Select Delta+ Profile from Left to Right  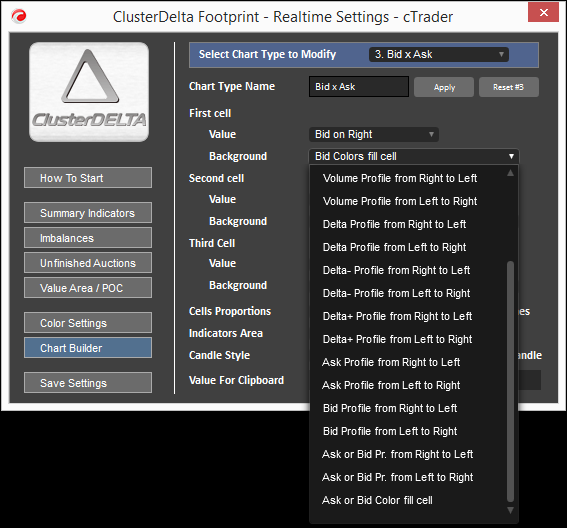pyautogui.click(x=408, y=339)
